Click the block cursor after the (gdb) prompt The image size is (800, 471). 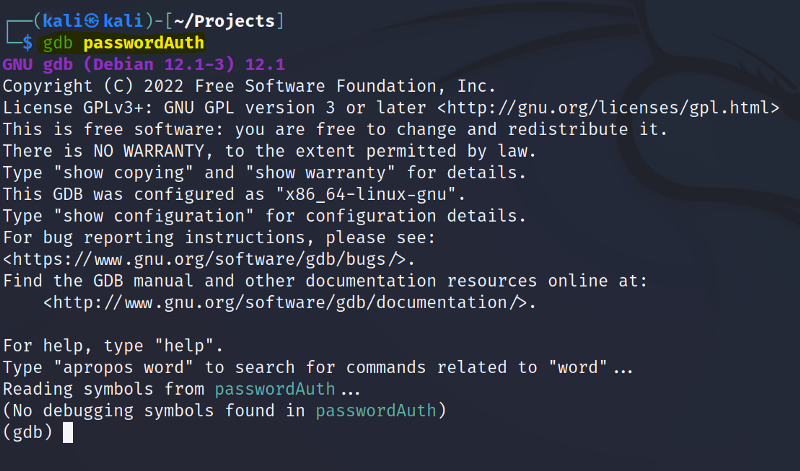(x=68, y=432)
